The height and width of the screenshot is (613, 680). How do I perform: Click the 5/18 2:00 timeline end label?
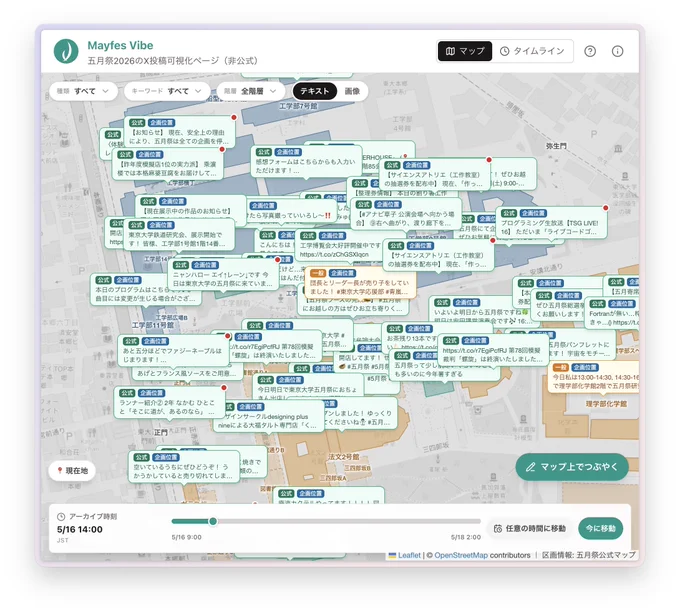(466, 537)
